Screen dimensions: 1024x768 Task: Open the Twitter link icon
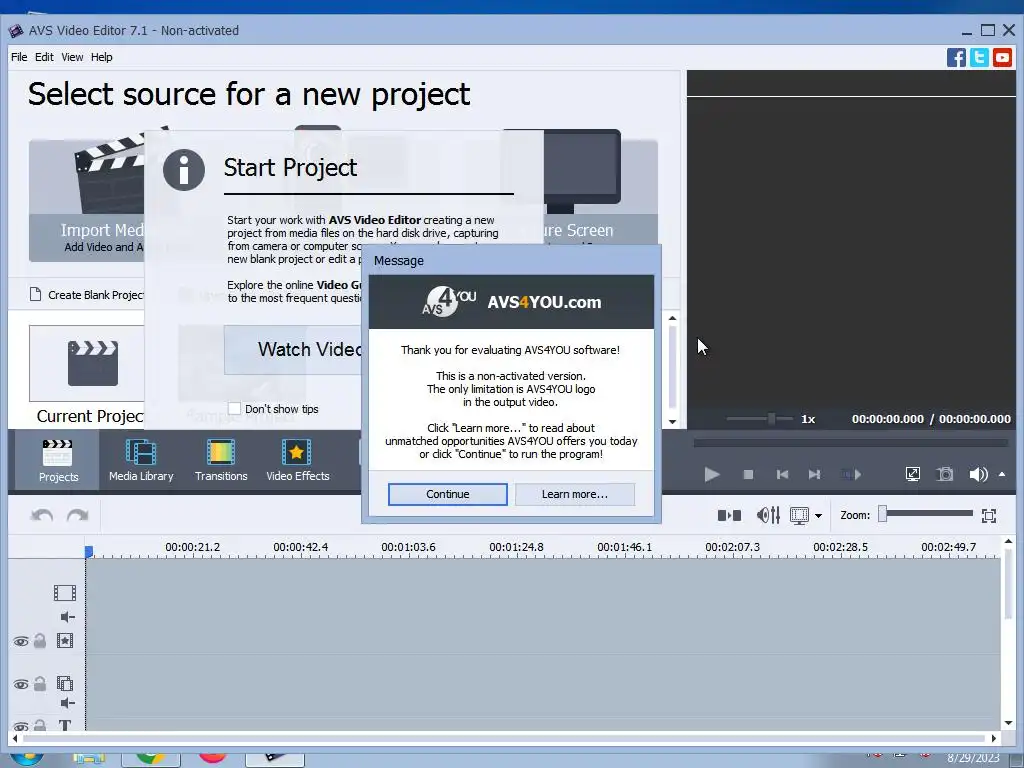[x=979, y=57]
